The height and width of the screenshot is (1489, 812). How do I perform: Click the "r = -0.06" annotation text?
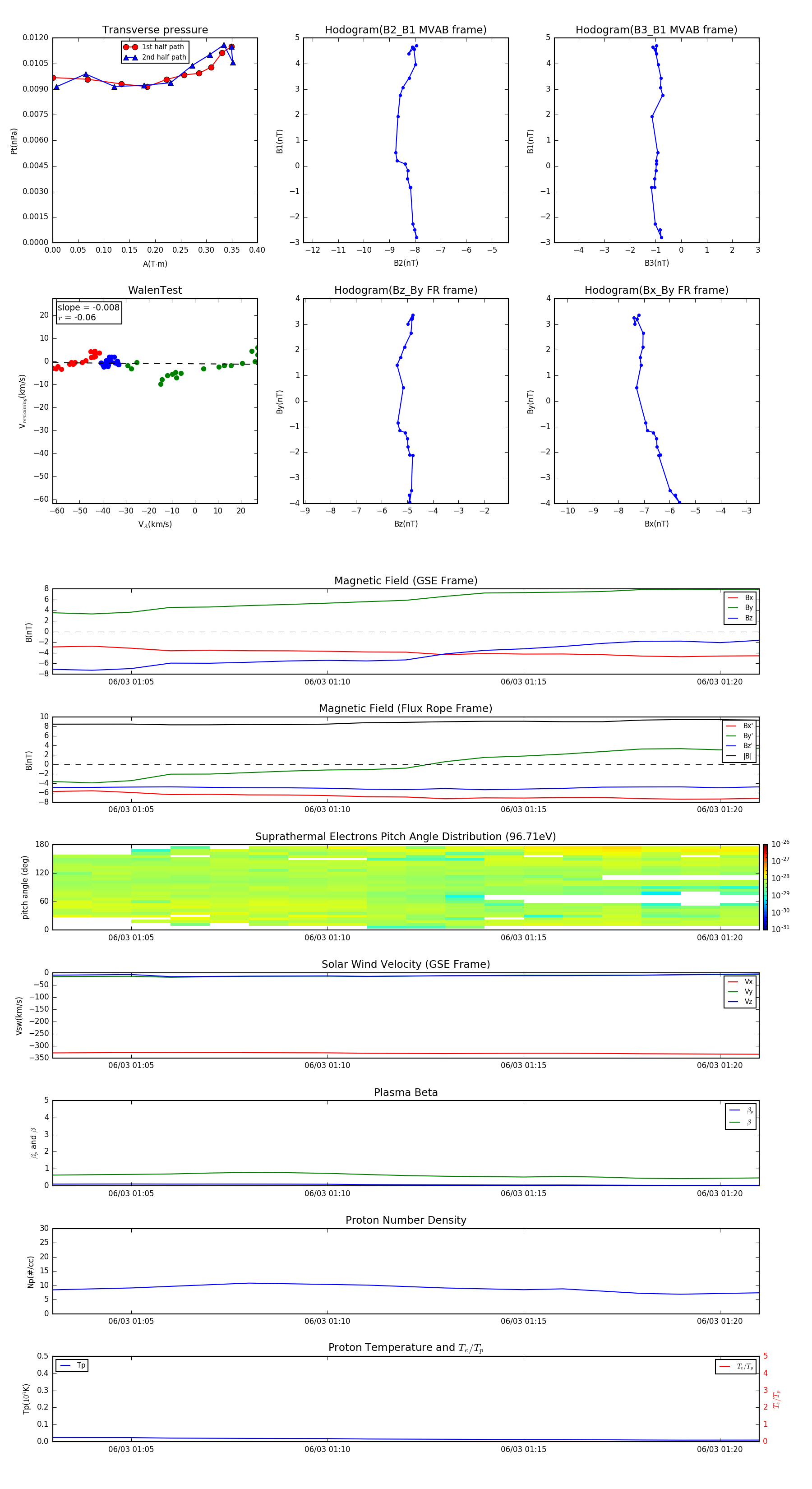coord(77,317)
